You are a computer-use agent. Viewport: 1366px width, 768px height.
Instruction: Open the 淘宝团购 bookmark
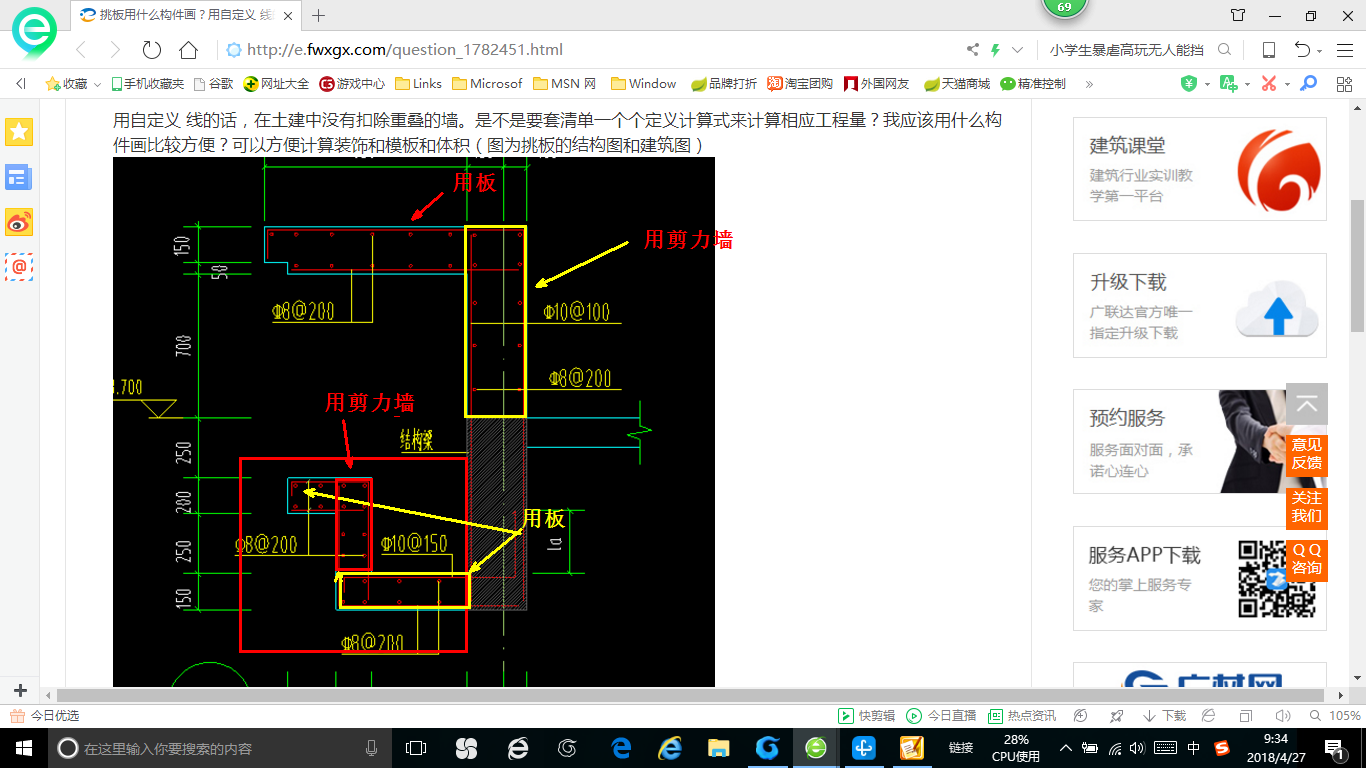click(x=800, y=84)
